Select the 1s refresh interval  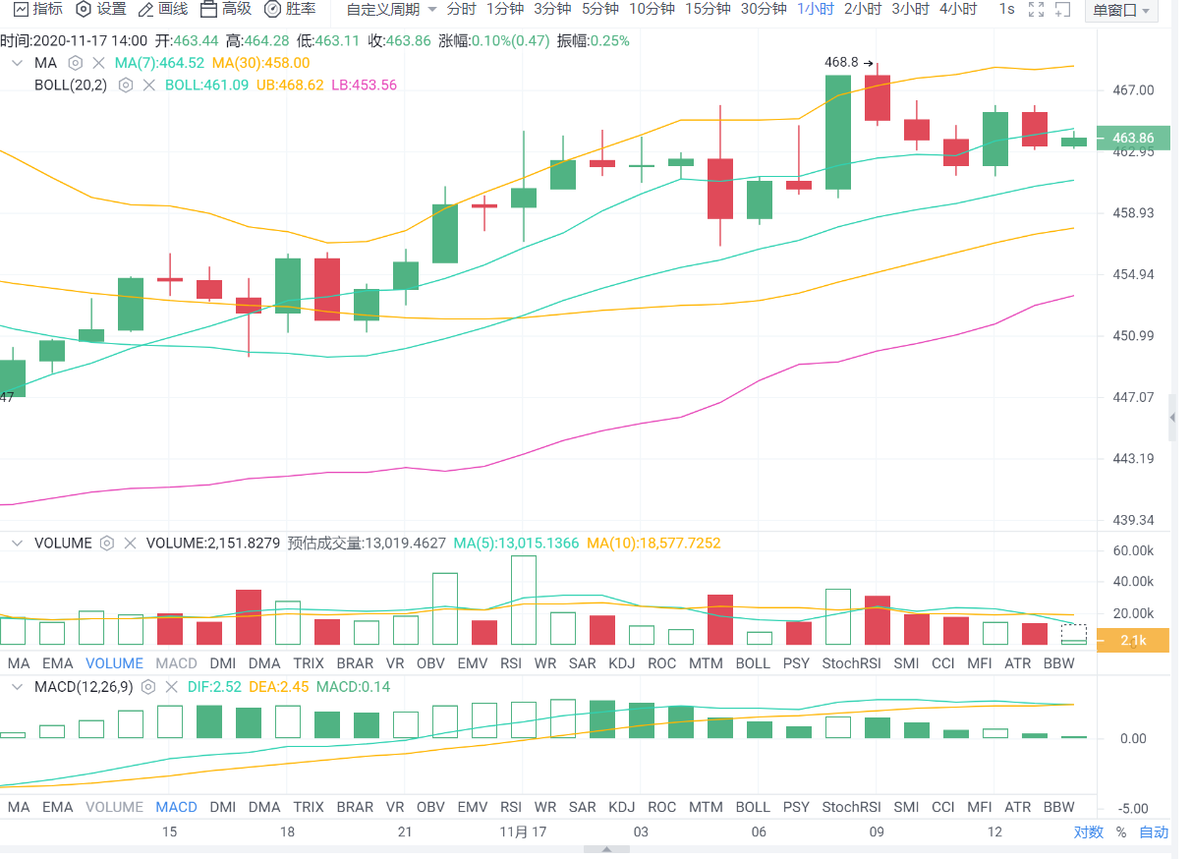tap(1007, 9)
